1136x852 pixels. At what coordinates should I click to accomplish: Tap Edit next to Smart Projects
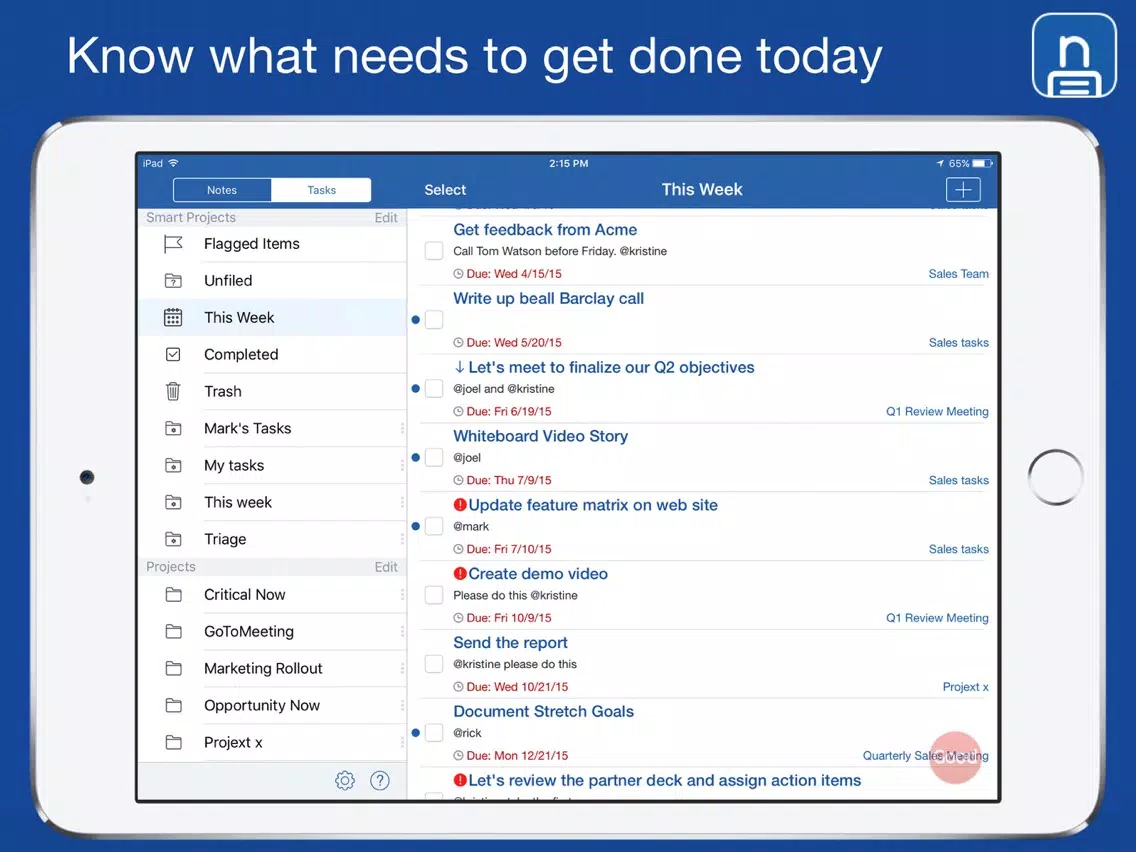(x=386, y=218)
